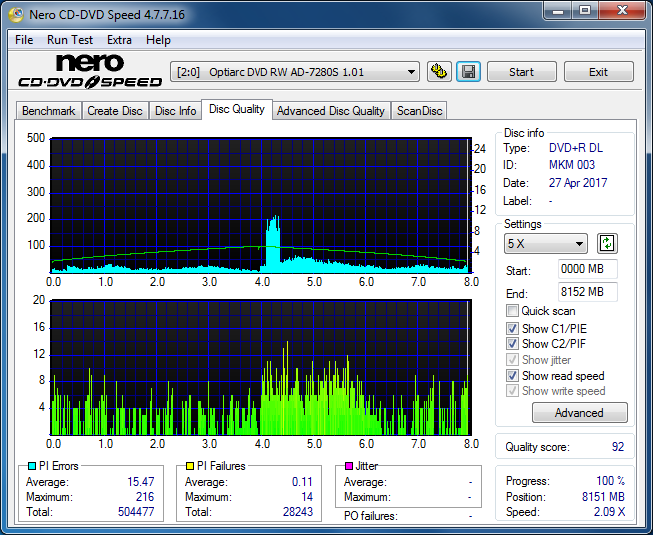Select the Disc Quality tab
The image size is (653, 535).
click(237, 109)
